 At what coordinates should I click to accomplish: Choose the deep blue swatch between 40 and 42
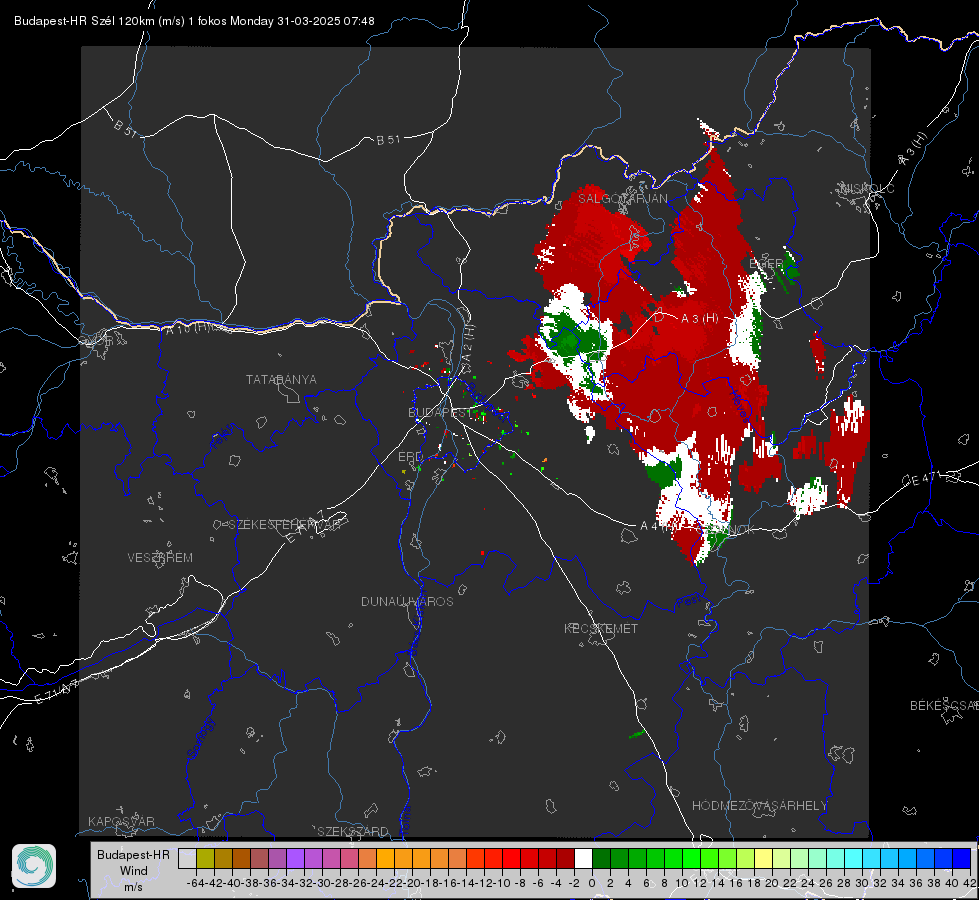(x=962, y=859)
